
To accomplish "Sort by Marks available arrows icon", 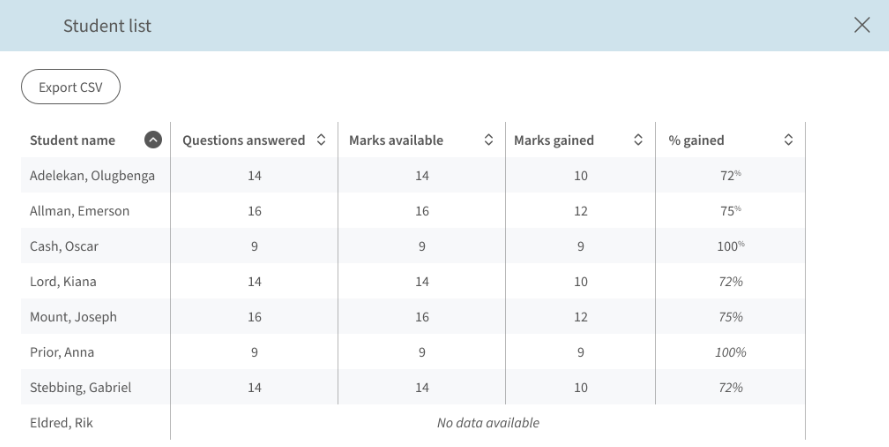I will tap(489, 140).
